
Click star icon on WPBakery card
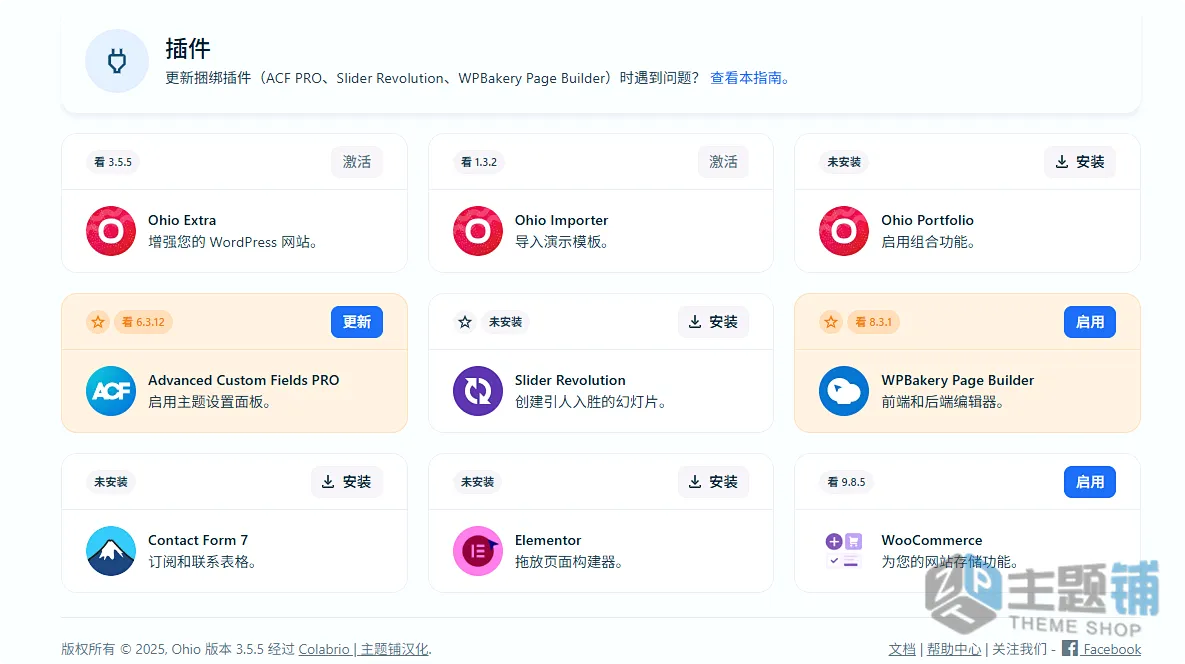click(831, 322)
